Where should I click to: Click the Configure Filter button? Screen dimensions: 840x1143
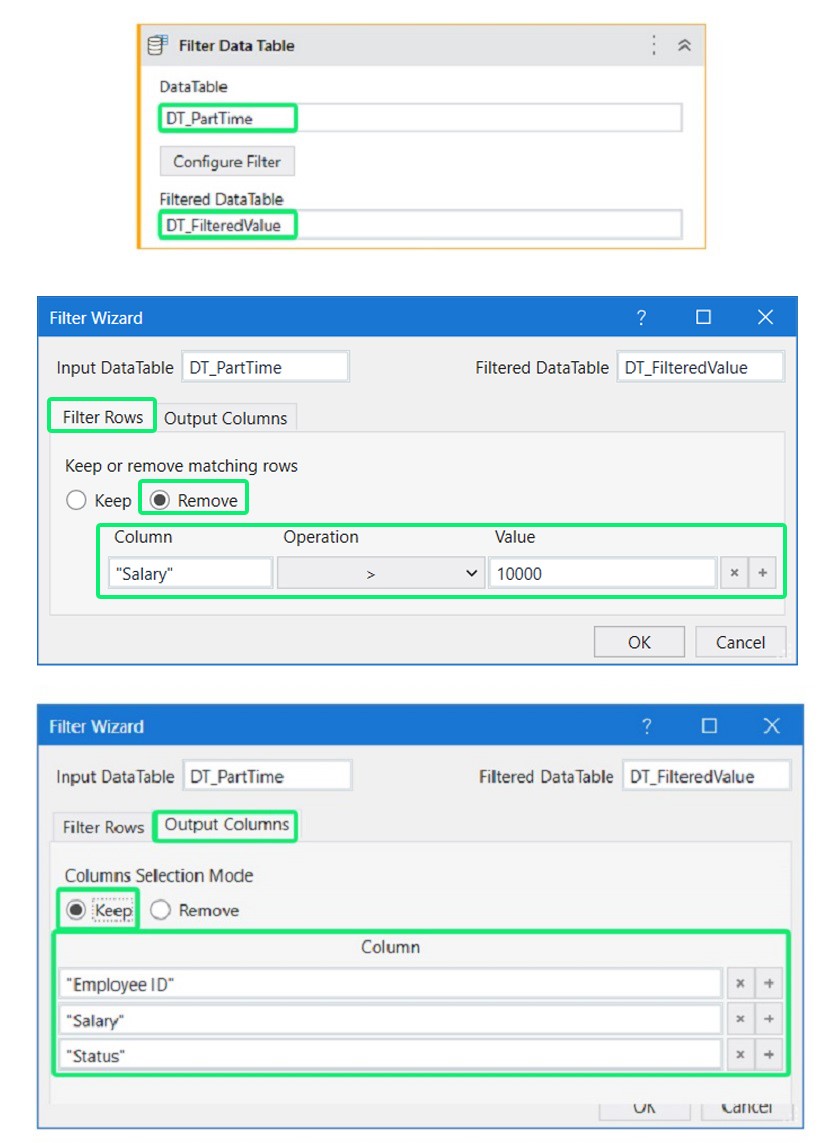226,161
